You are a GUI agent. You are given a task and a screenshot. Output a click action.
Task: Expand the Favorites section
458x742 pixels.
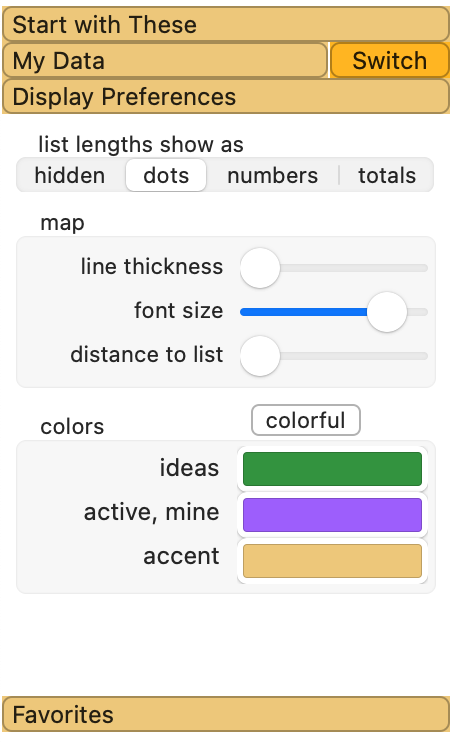226,714
